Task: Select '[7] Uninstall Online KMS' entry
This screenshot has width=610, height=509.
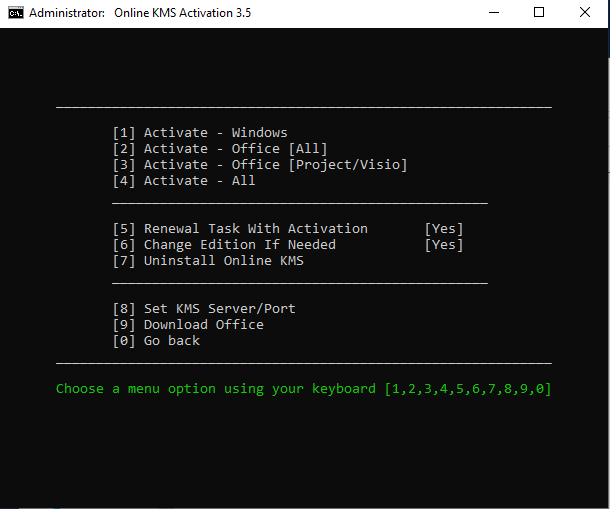Action: pos(208,261)
